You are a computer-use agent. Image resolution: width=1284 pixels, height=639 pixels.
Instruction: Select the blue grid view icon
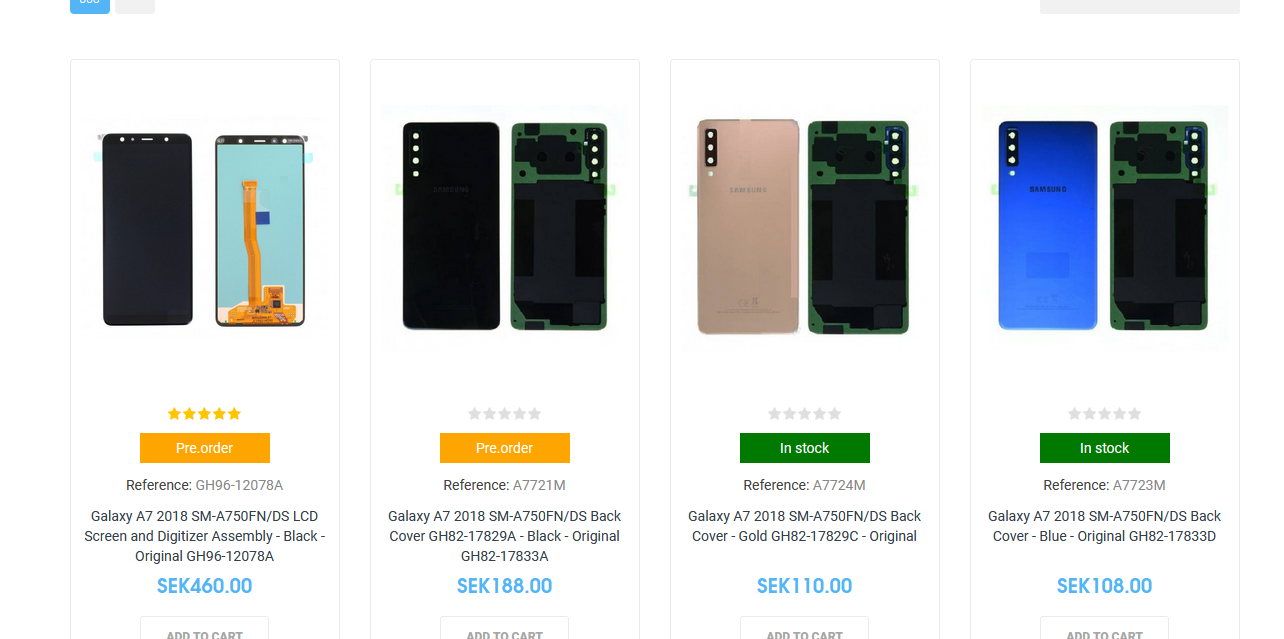(90, 5)
